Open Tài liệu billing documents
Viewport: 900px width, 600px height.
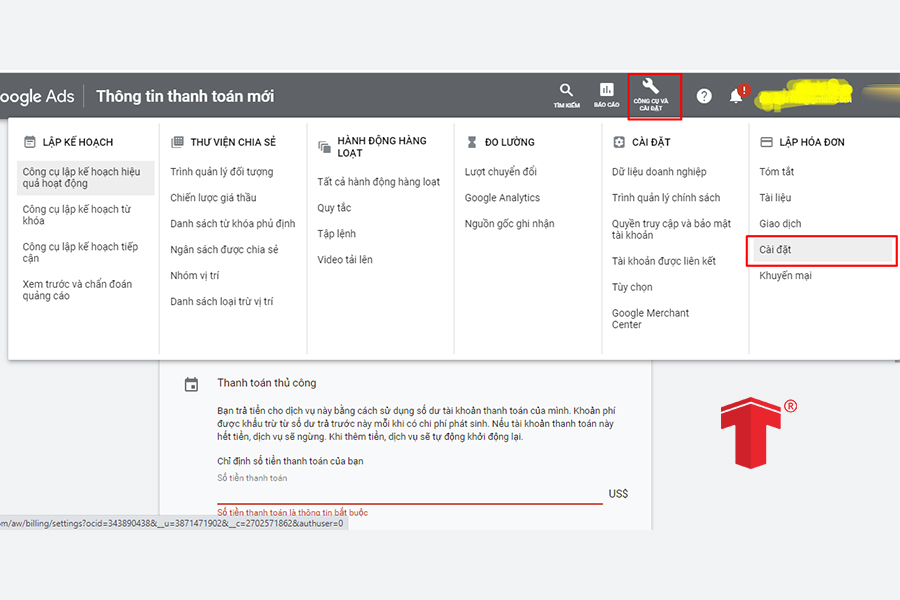pos(775,198)
